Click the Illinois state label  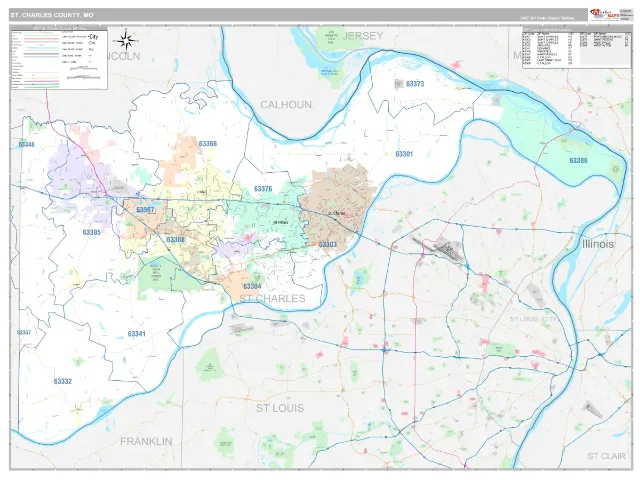click(x=598, y=244)
